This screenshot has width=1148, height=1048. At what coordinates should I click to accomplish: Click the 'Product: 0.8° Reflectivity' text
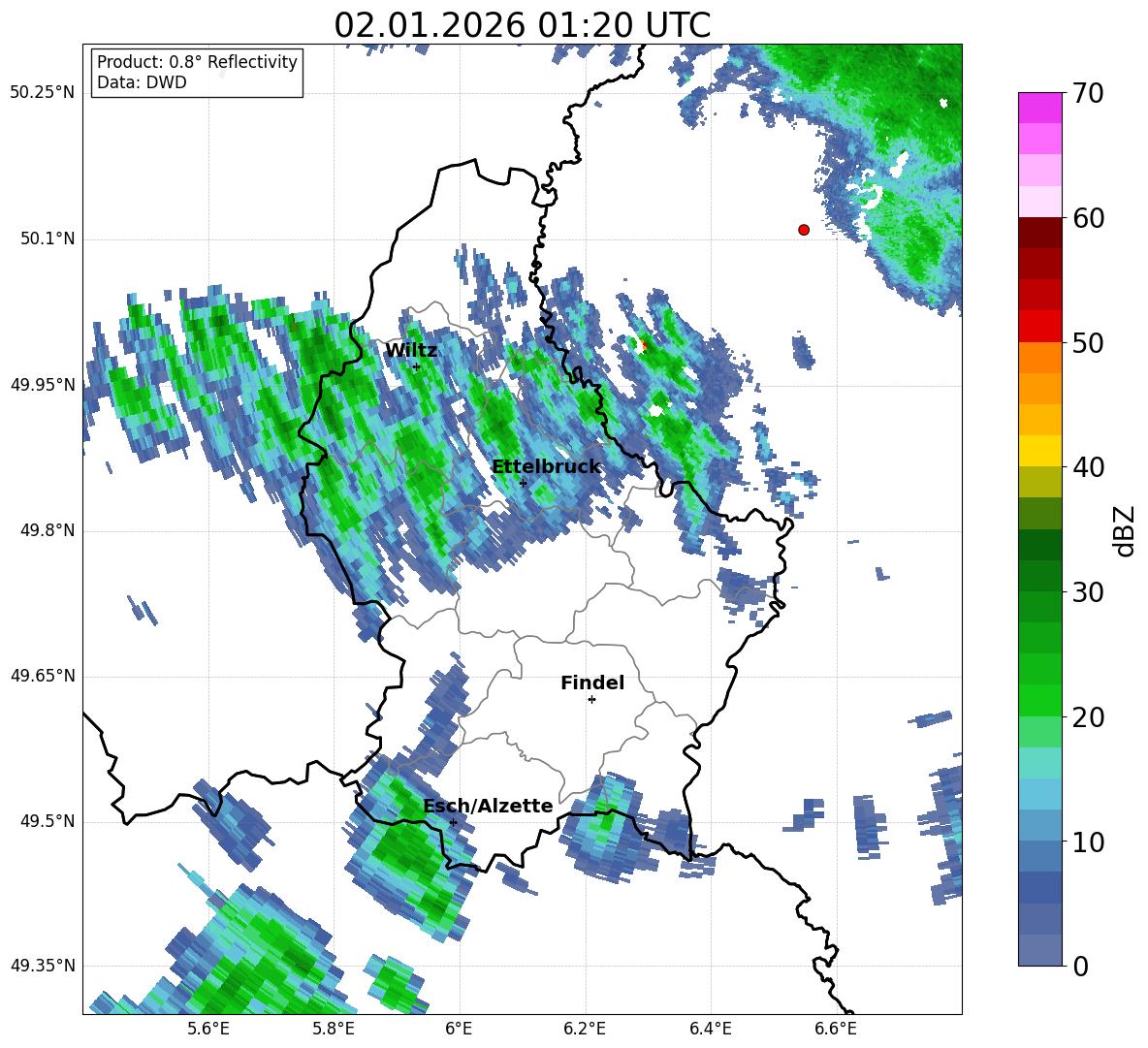(x=197, y=61)
